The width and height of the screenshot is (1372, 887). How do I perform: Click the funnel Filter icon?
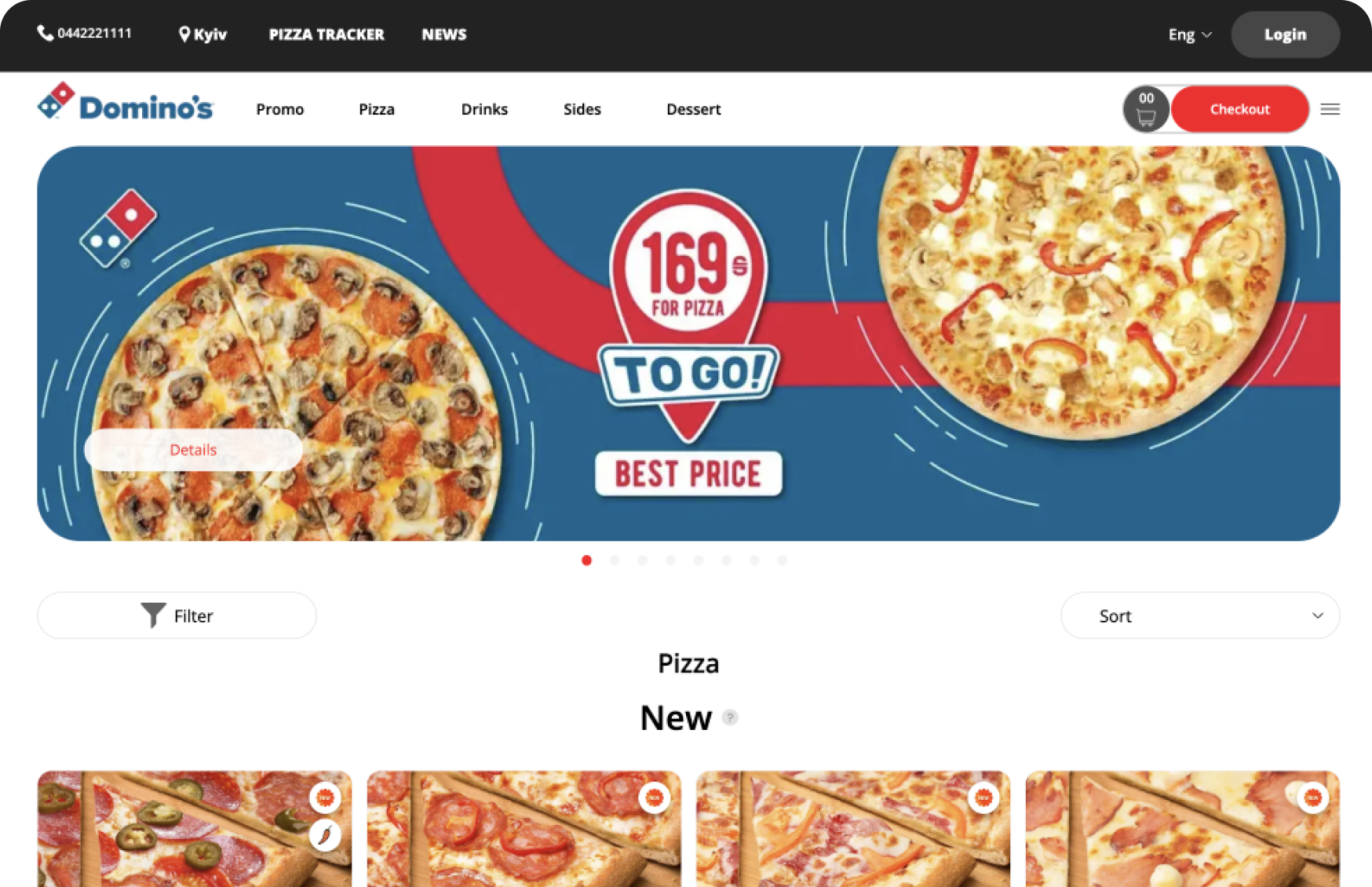(x=153, y=615)
